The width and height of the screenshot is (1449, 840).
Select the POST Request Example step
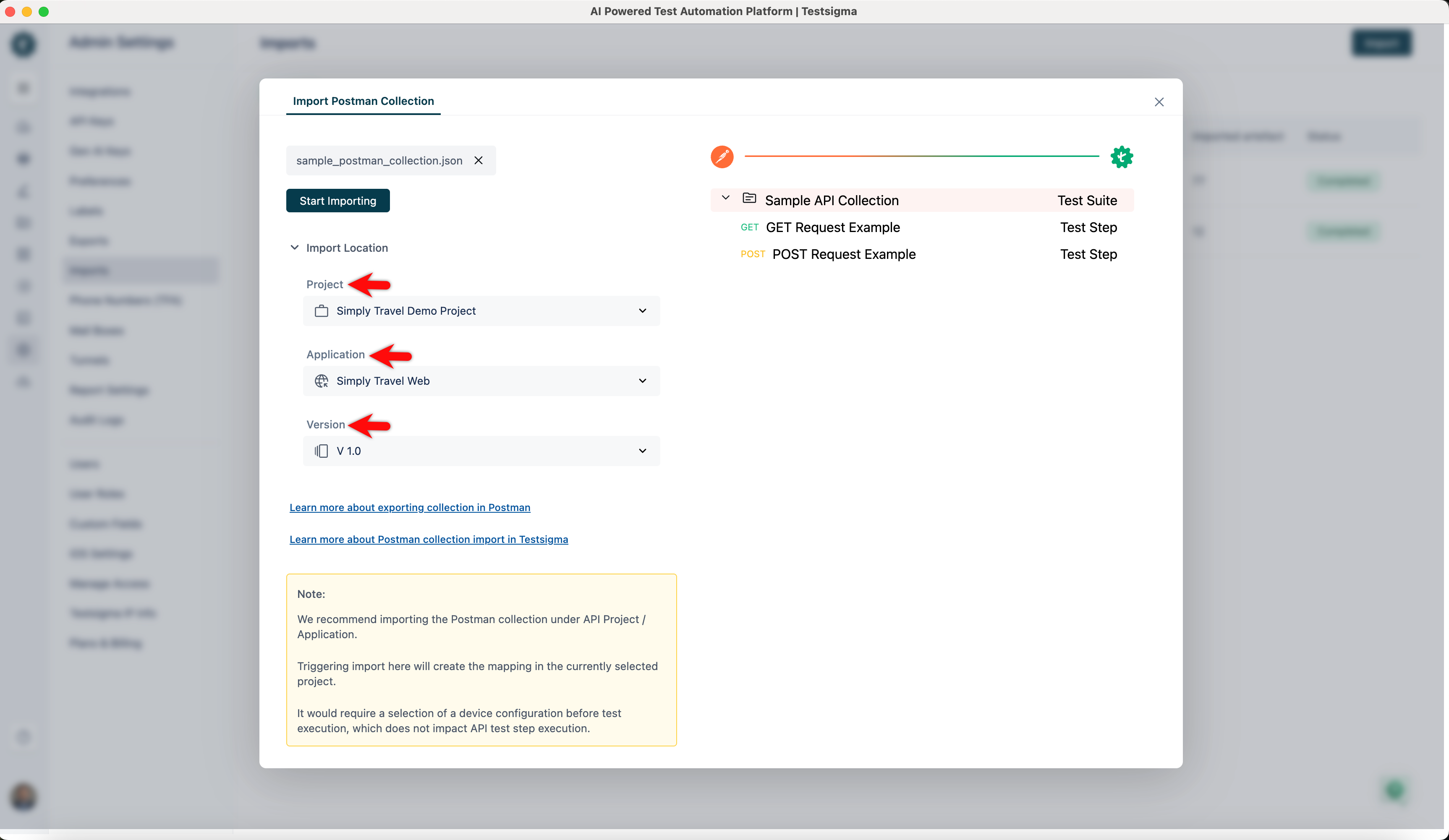pyautogui.click(x=843, y=255)
